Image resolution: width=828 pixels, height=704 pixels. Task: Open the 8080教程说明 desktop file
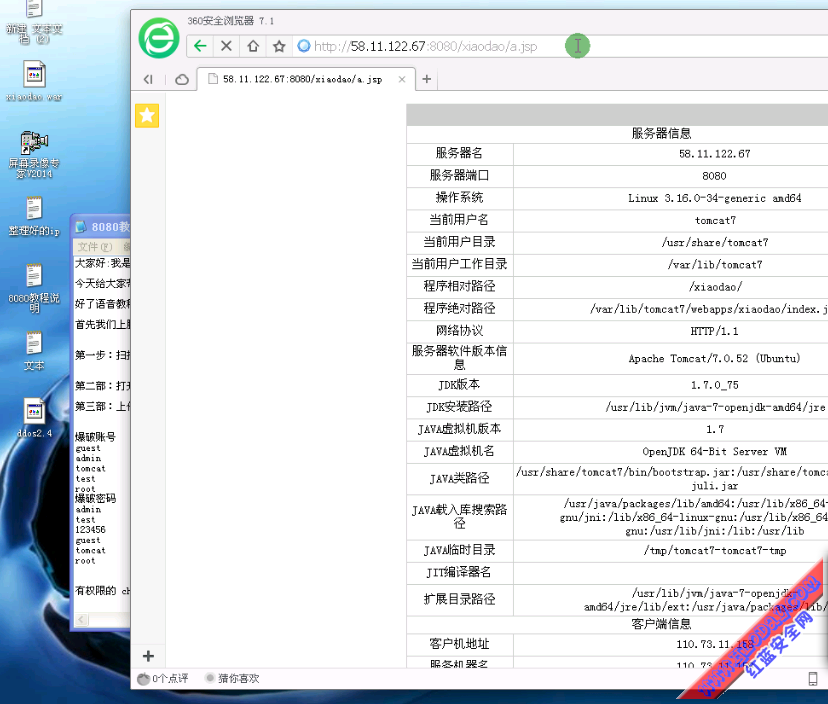click(34, 287)
